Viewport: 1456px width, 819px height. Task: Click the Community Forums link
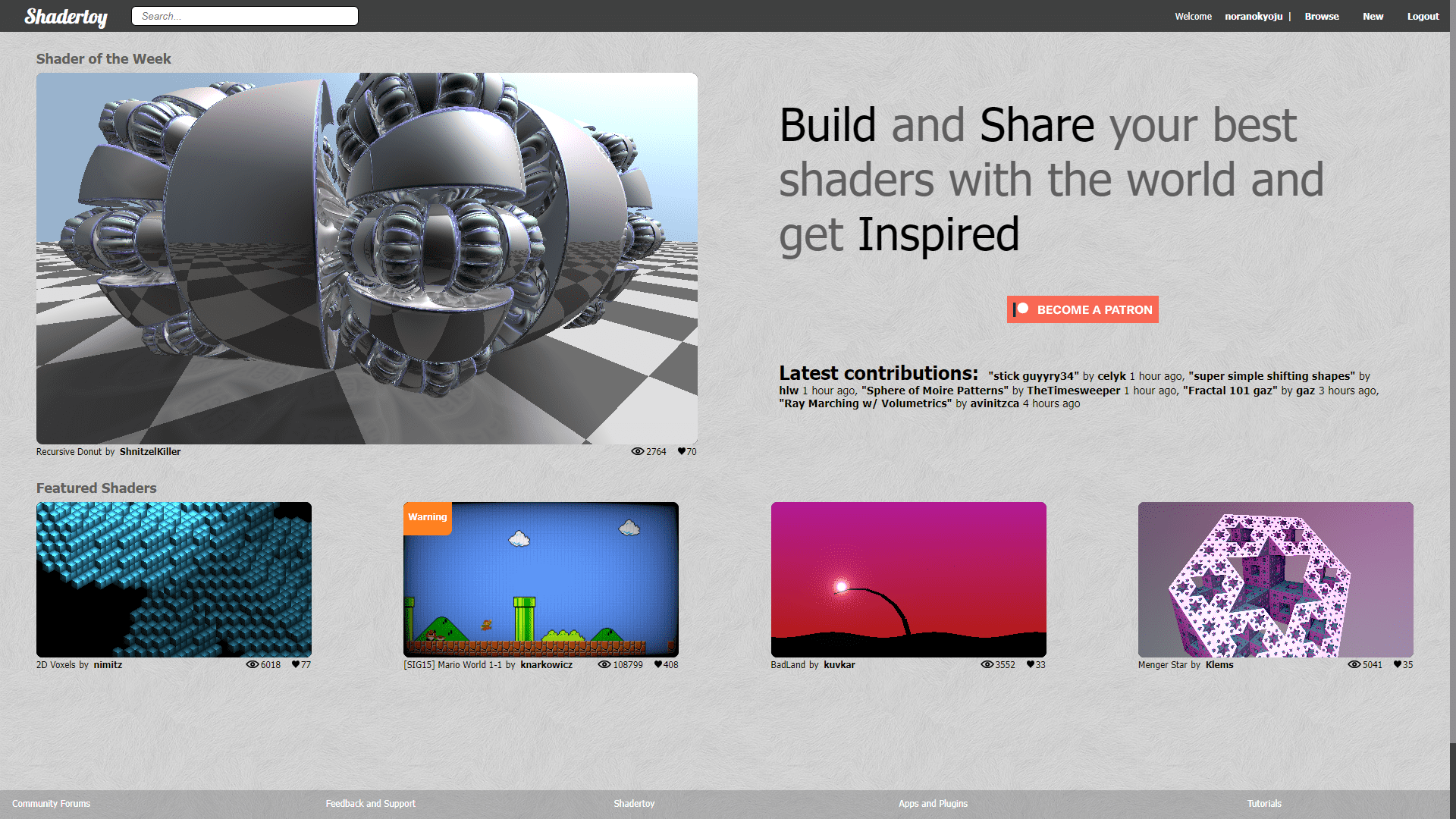click(50, 803)
